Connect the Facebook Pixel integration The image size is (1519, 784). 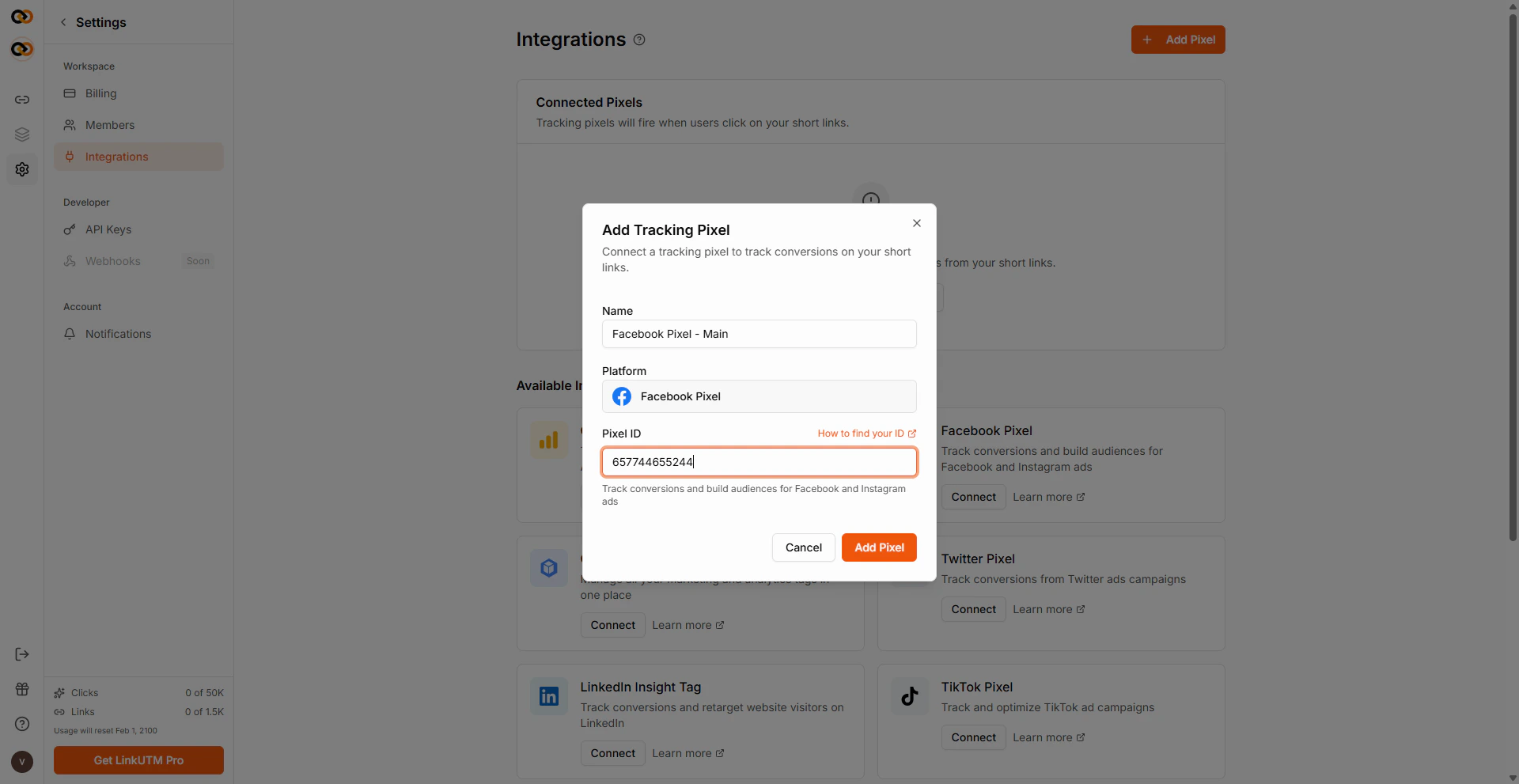tap(973, 497)
